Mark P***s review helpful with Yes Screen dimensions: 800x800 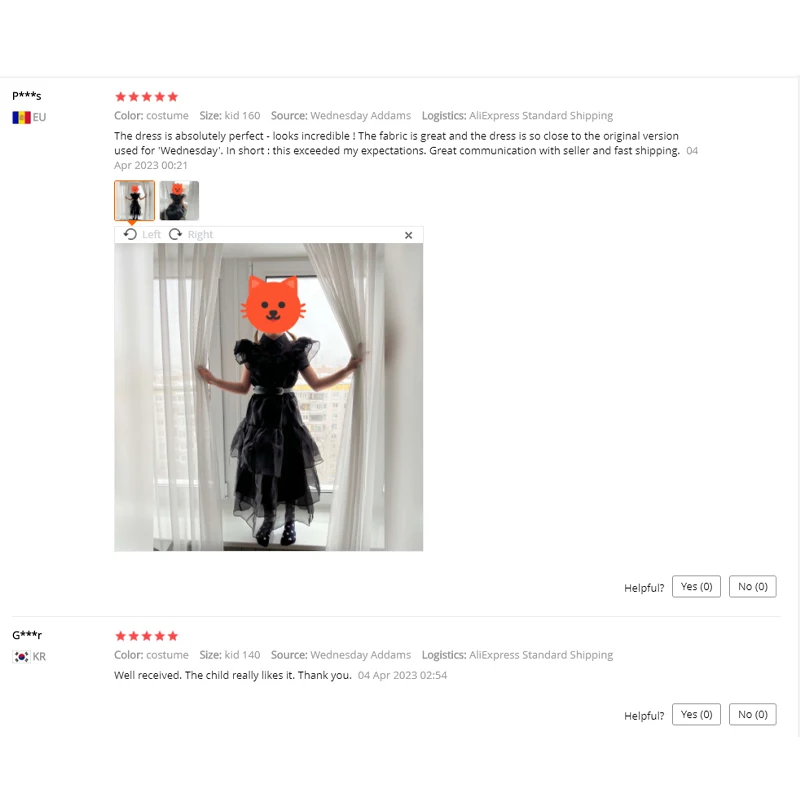click(696, 587)
